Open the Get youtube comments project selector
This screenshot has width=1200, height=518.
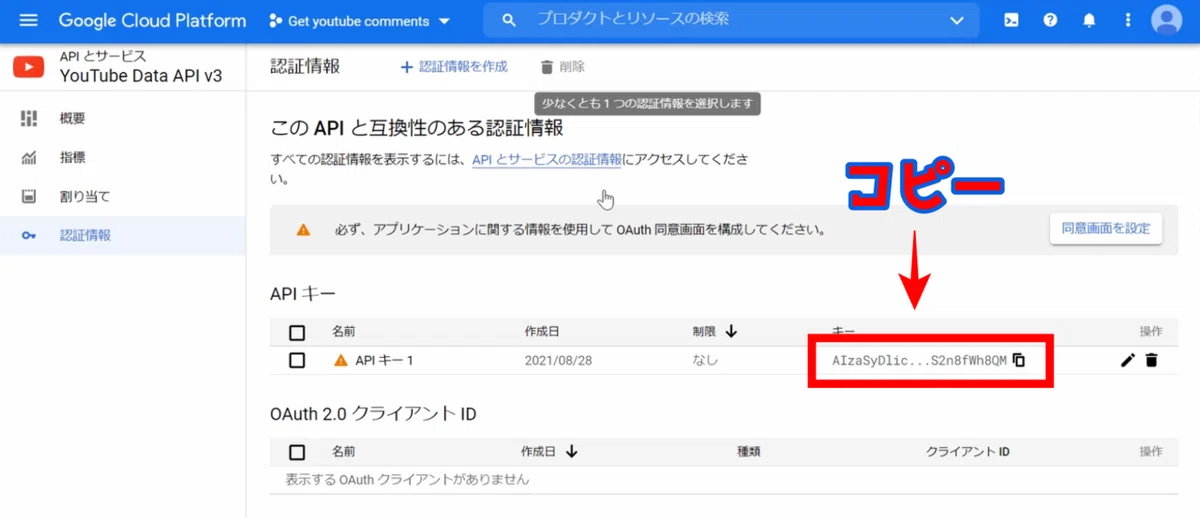360,21
